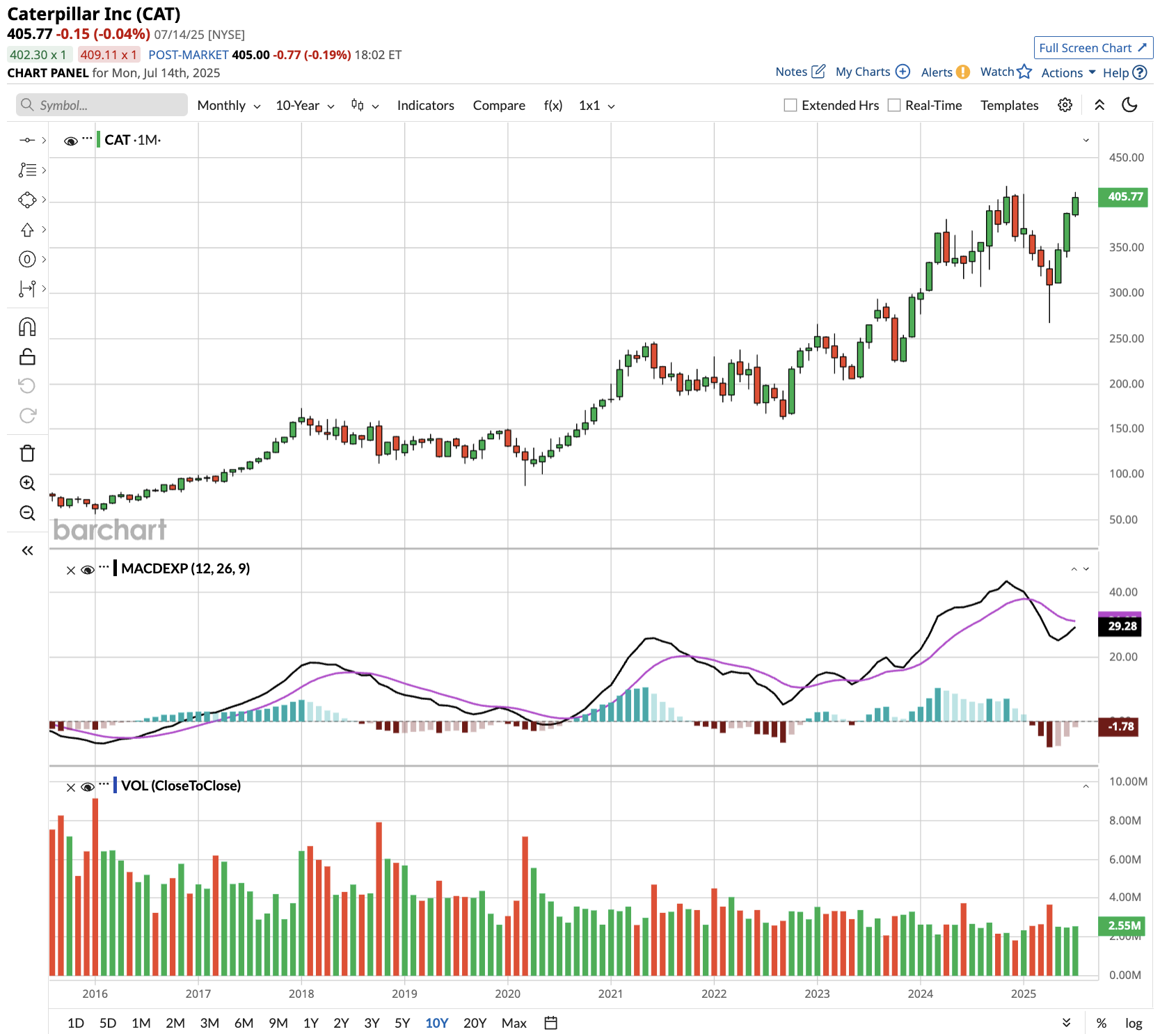Expand more panels double-down chevron at bottom

(x=1066, y=1022)
